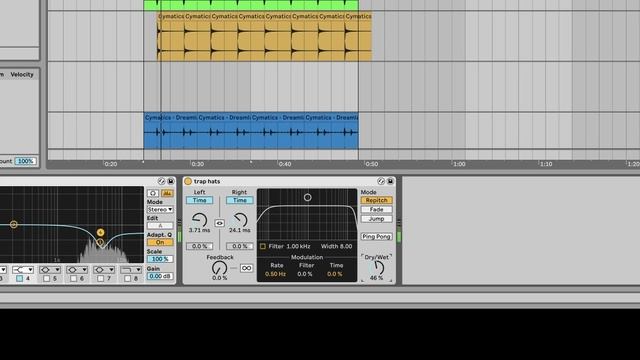Enable EQ band 7 activator
This screenshot has height=360, width=640.
(100, 278)
